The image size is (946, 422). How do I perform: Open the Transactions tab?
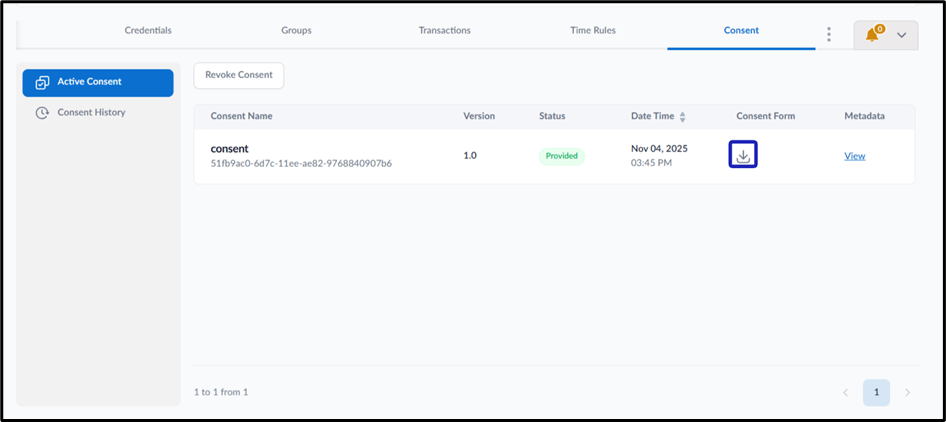coord(445,30)
